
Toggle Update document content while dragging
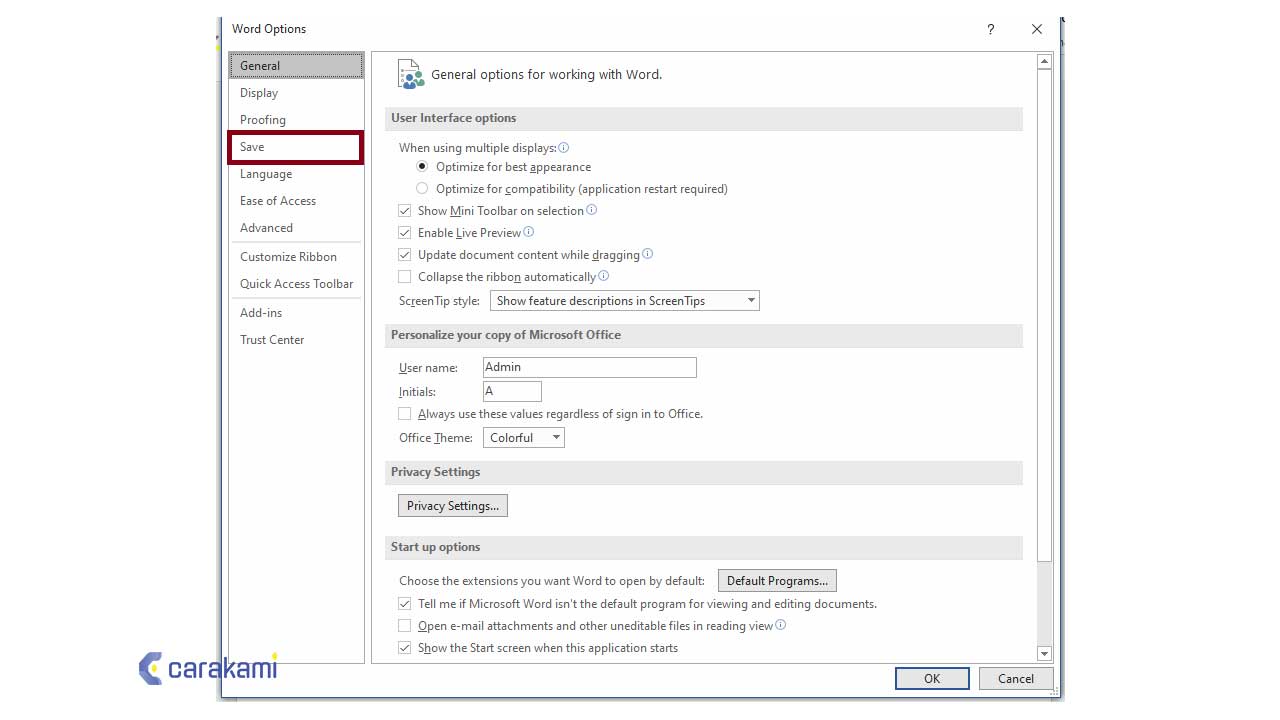click(x=405, y=255)
